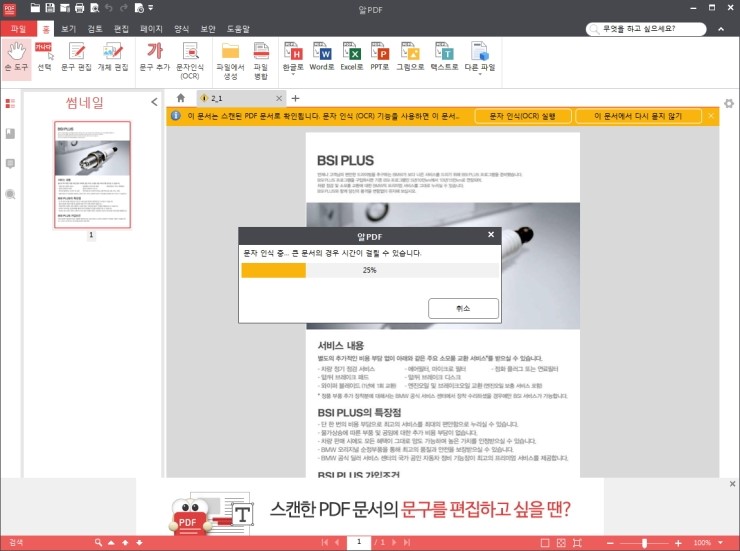Collapse thumbnail panel with left chevron

(x=154, y=102)
